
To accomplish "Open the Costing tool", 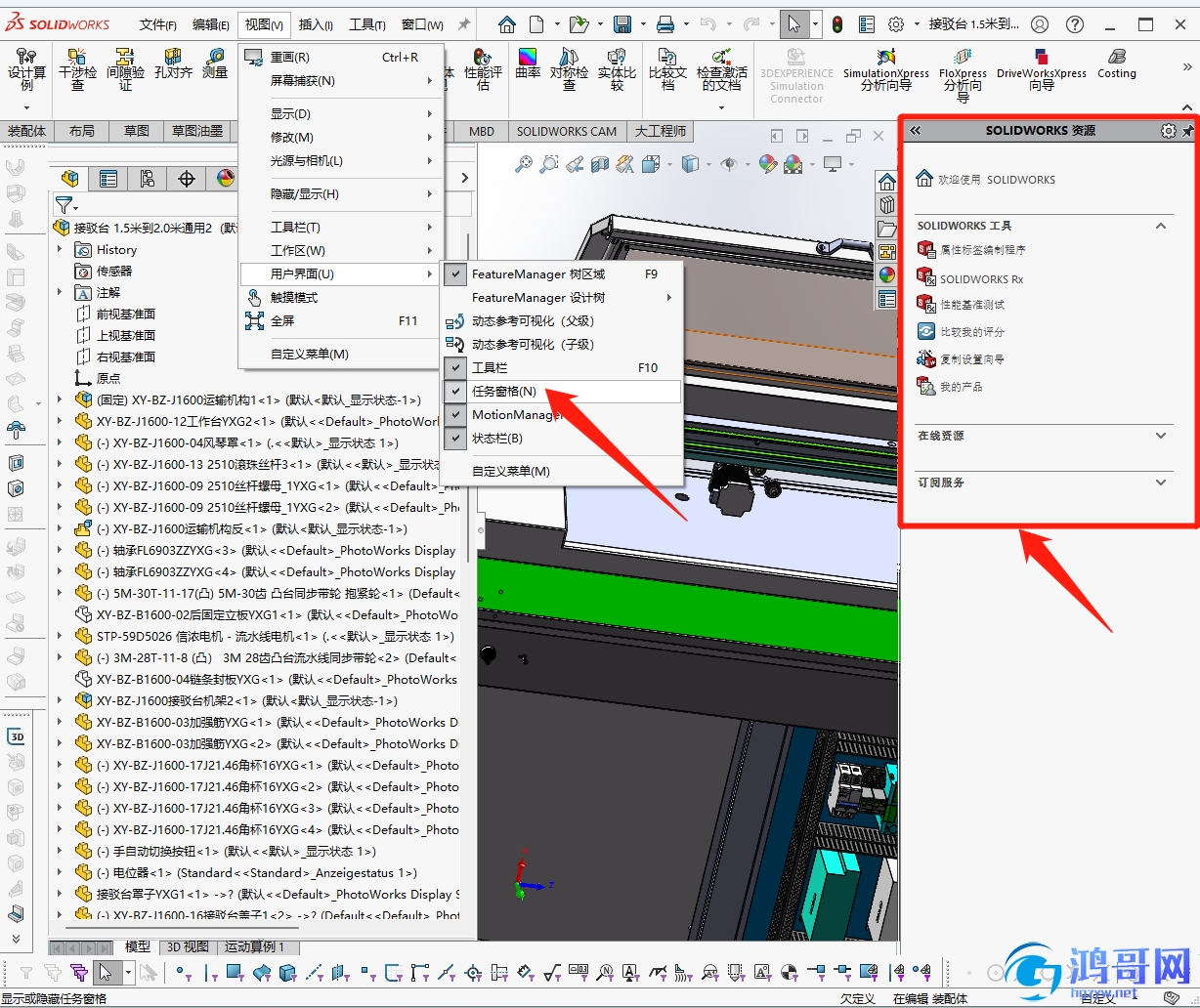I will tap(1117, 64).
